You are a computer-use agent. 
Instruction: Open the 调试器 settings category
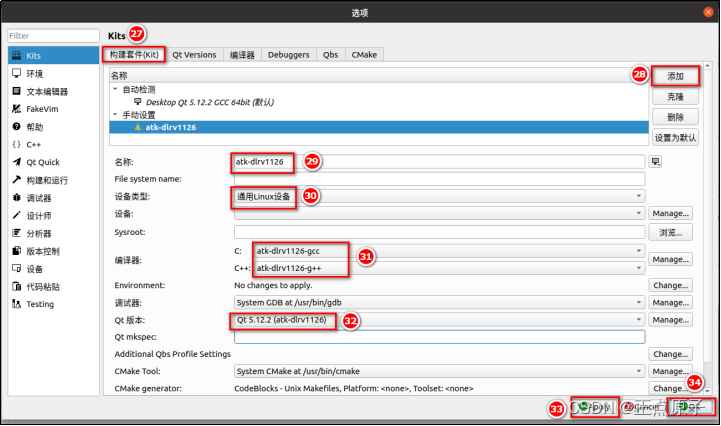53,198
